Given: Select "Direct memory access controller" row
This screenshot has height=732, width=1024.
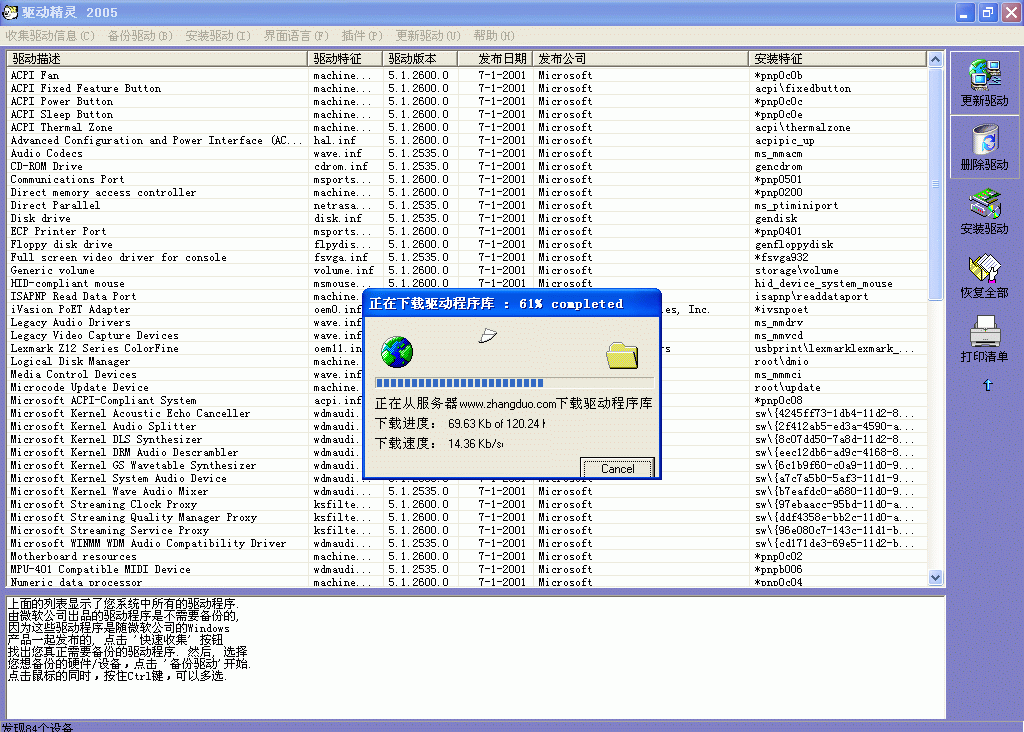Looking at the screenshot, I should 467,193.
